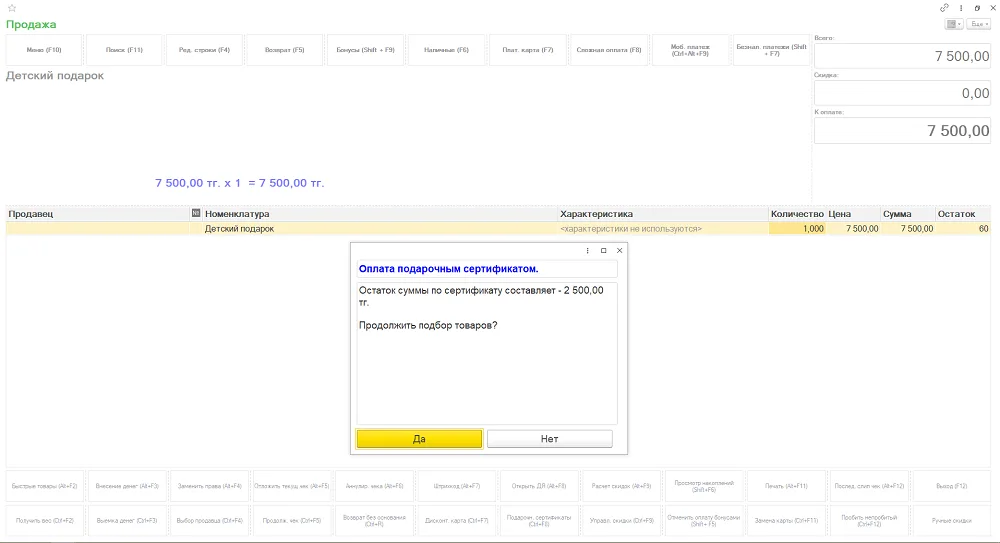The height and width of the screenshot is (543, 1000).
Task: Open the main window's three-dot menu
Action: pos(961,8)
